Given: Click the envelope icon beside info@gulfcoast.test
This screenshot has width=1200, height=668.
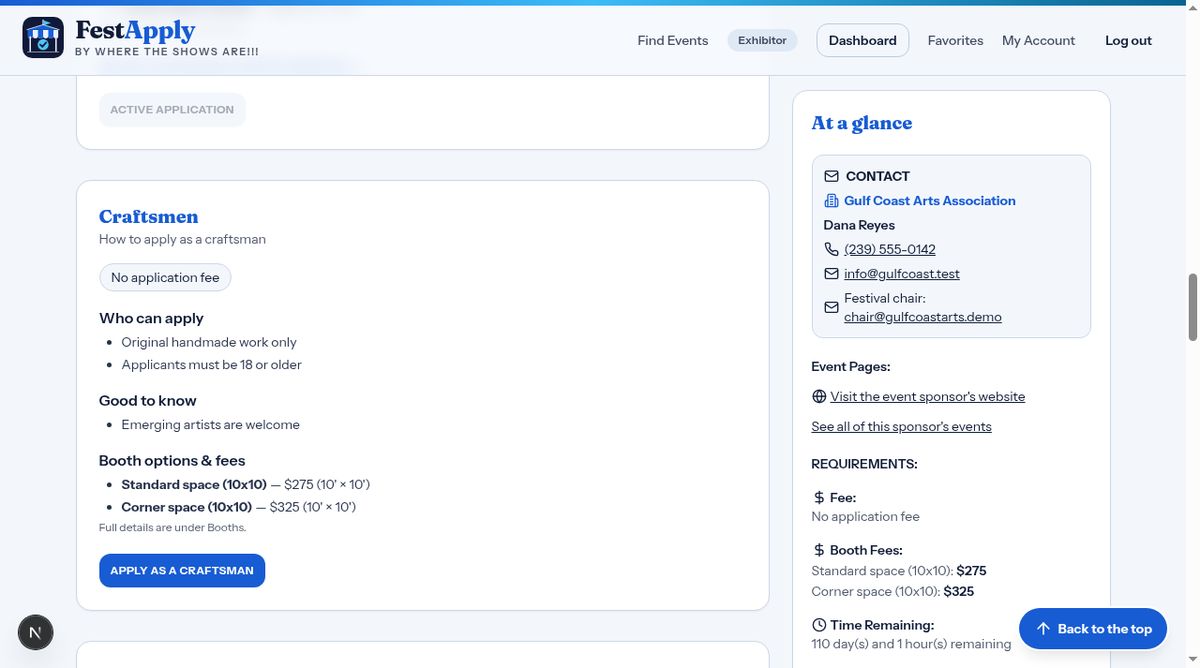Looking at the screenshot, I should click(x=831, y=274).
